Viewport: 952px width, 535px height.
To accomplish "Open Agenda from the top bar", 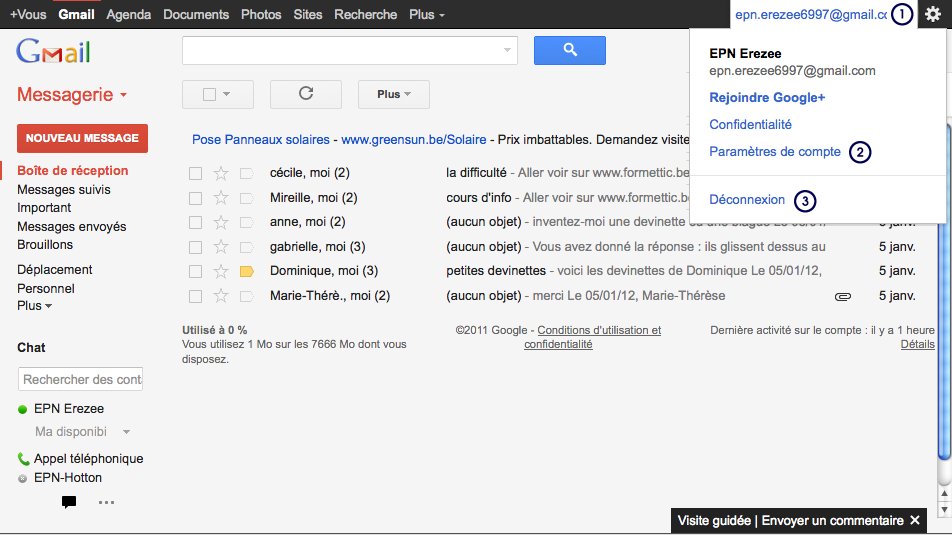I will [x=129, y=14].
